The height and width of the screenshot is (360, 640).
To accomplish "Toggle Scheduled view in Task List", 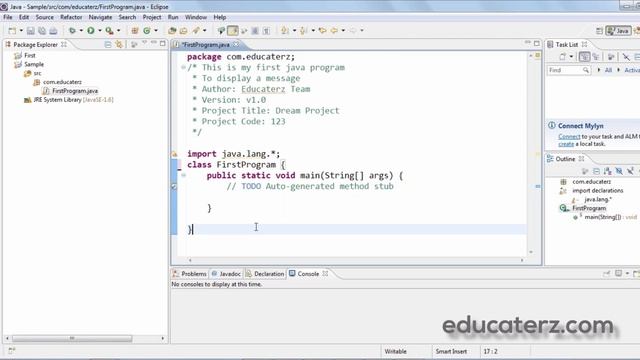I will [596, 57].
